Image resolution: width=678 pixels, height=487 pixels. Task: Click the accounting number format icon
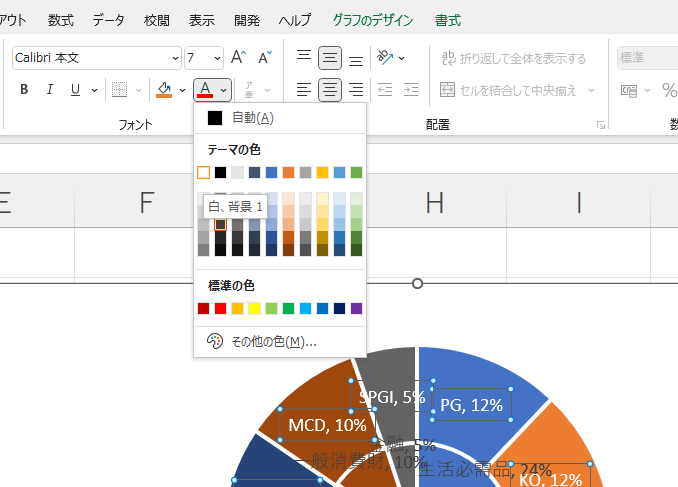[x=630, y=90]
